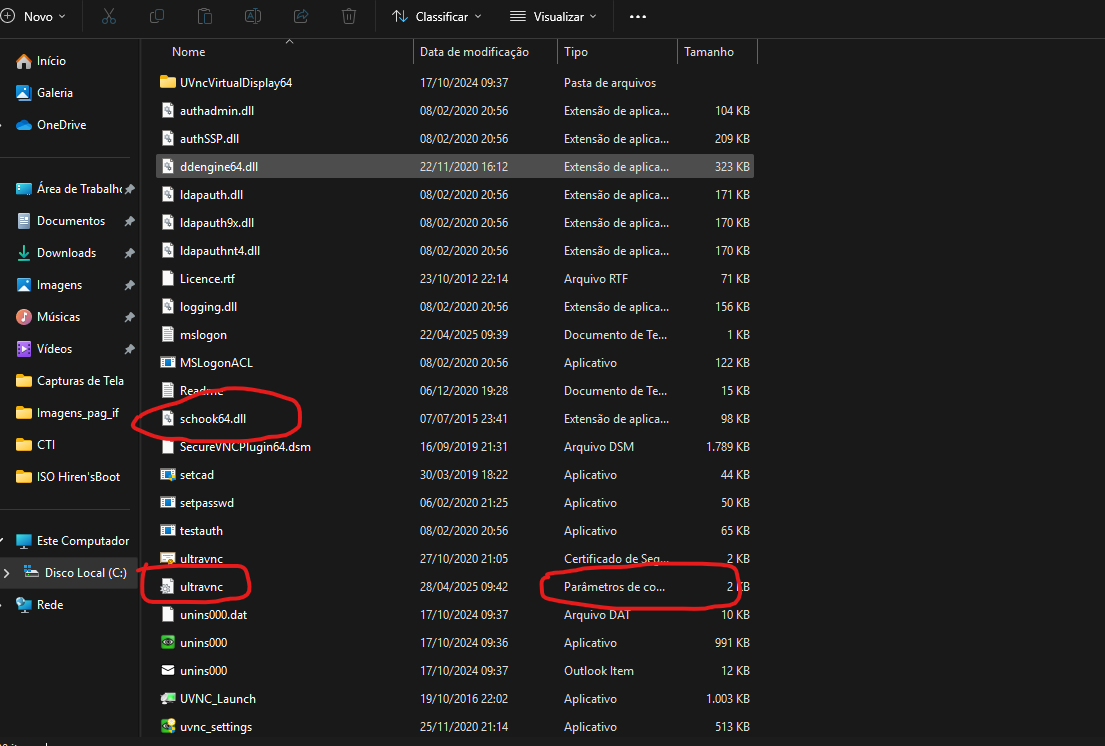
Task: Click the Share icon in toolbar
Action: pos(301,16)
